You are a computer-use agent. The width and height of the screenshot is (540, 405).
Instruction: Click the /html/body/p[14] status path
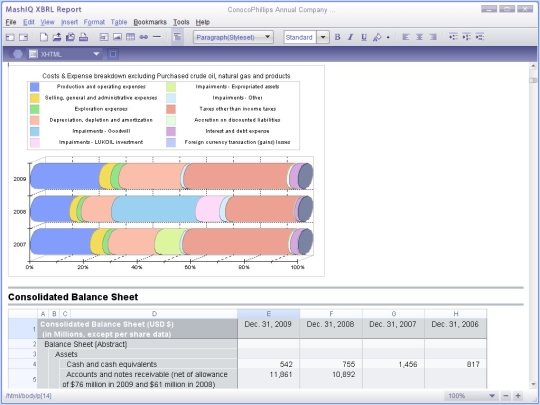(x=29, y=396)
